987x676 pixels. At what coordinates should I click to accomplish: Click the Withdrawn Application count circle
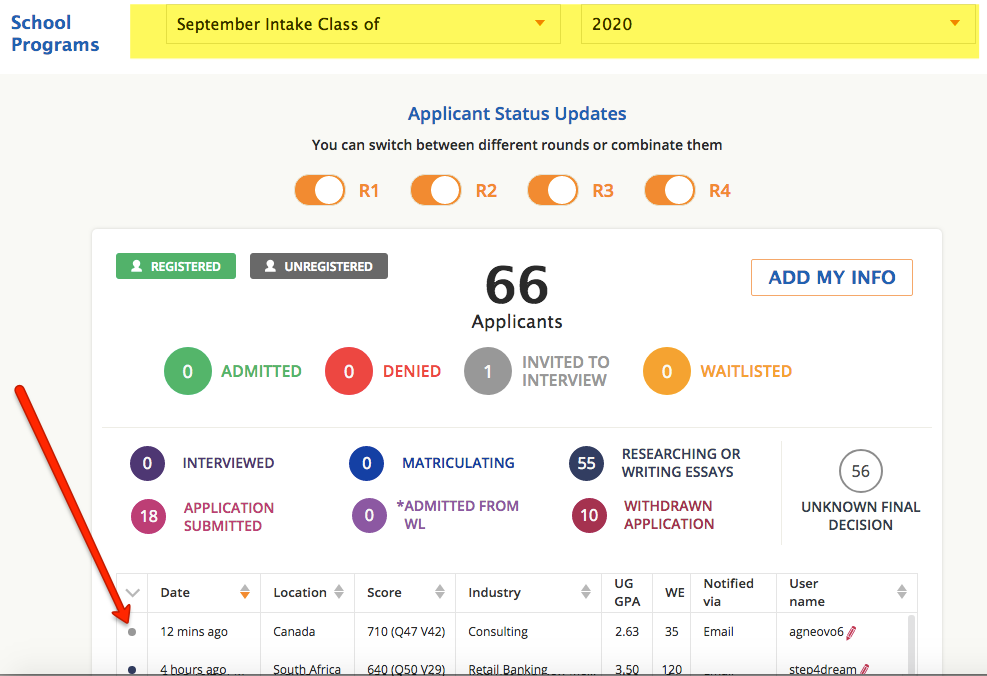click(589, 516)
